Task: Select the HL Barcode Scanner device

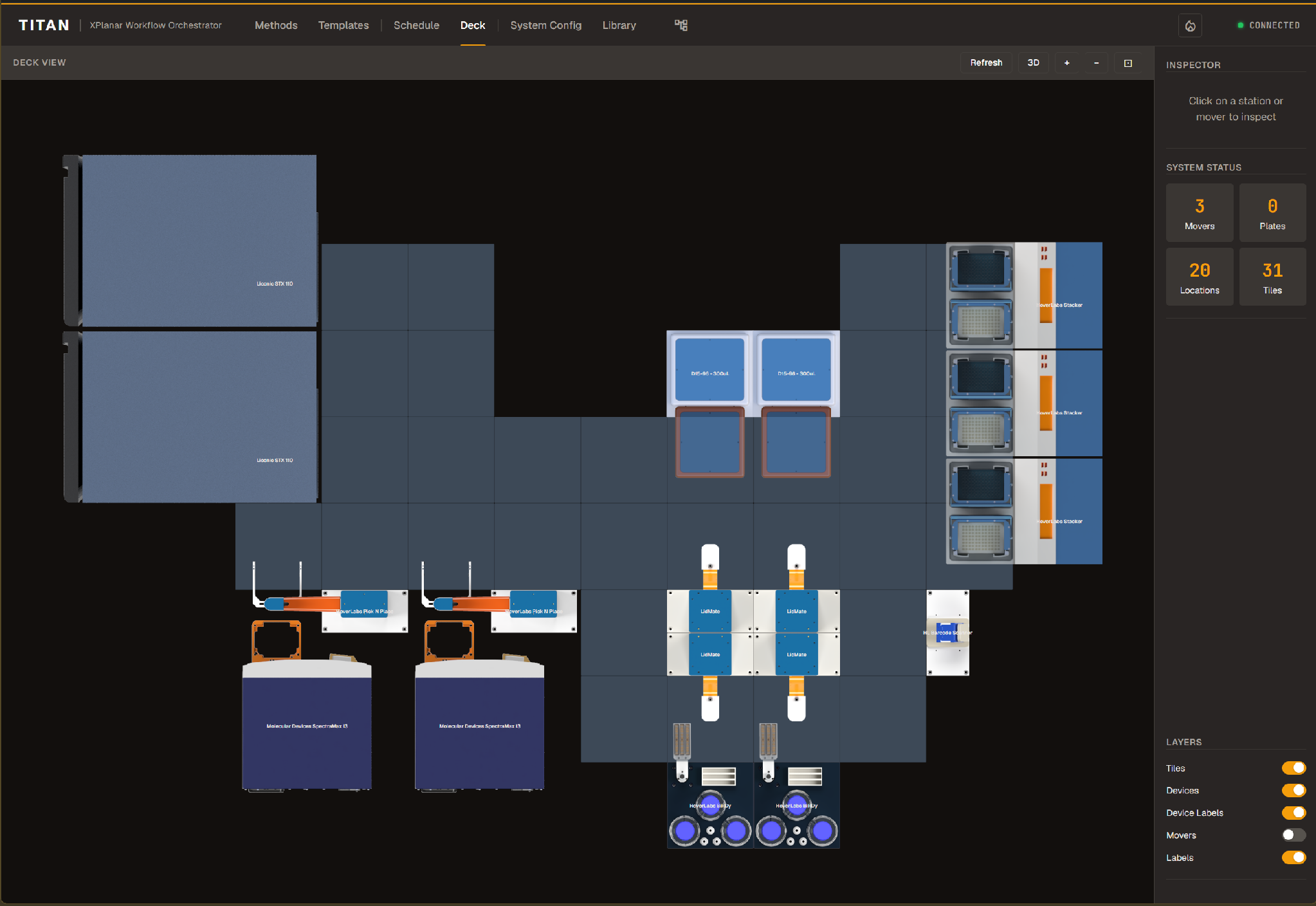Action: click(x=947, y=633)
